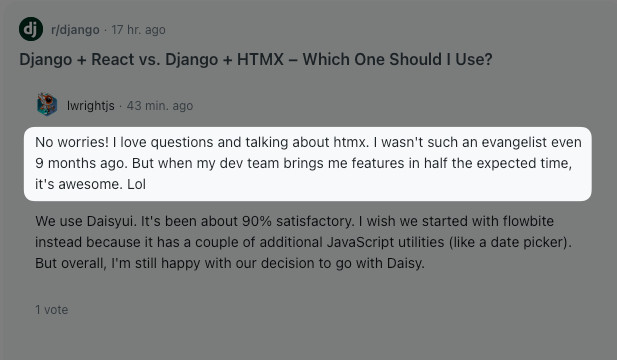Click the 'We use Daisyui' comment paragraph
The image size is (617, 360).
tap(303, 242)
